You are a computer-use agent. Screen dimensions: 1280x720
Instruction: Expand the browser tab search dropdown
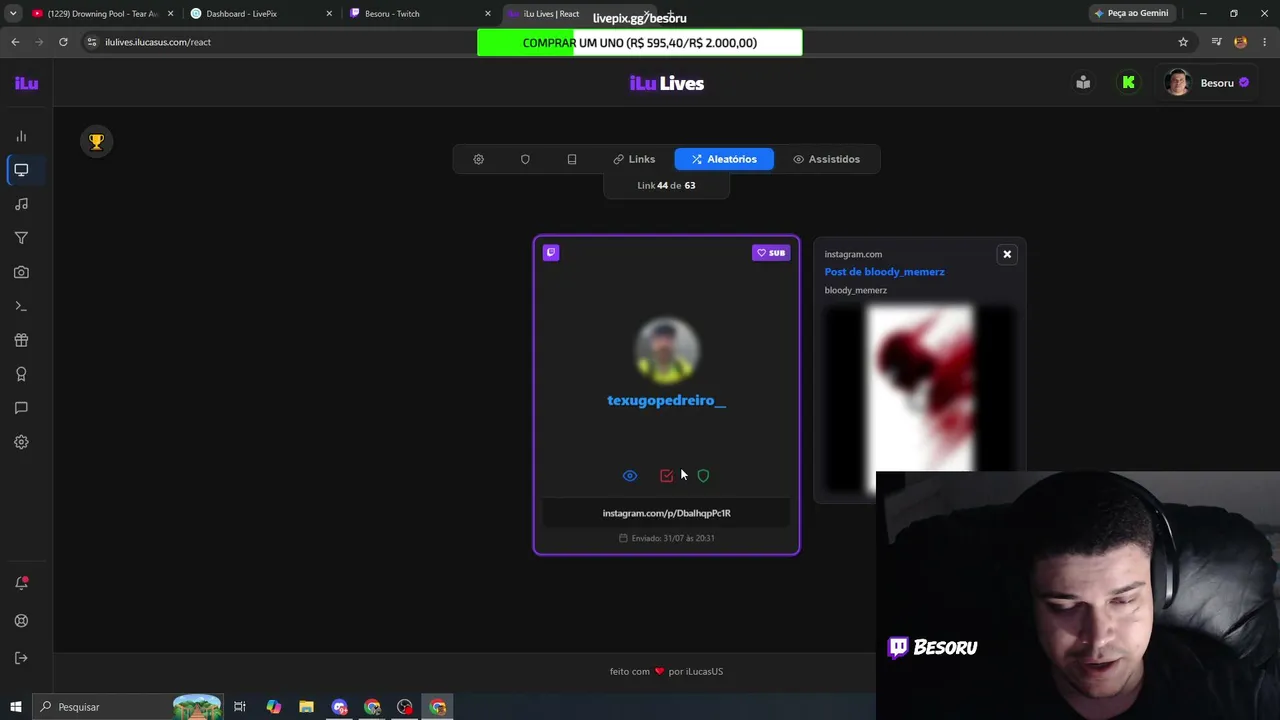(x=12, y=14)
